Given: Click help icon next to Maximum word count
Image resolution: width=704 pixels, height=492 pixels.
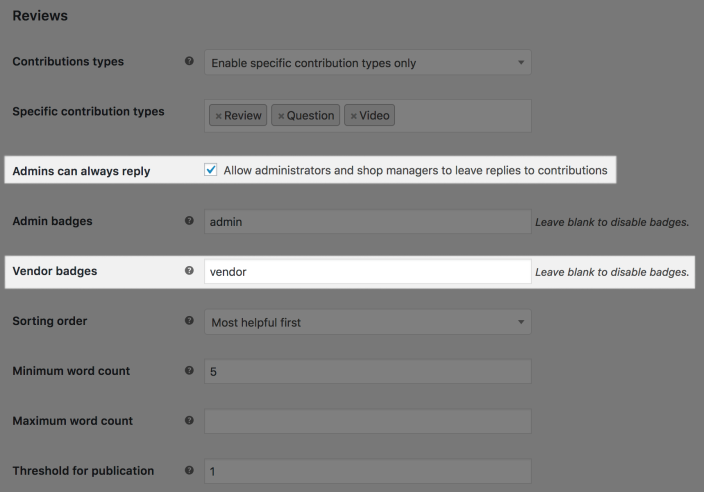Looking at the screenshot, I should (189, 421).
